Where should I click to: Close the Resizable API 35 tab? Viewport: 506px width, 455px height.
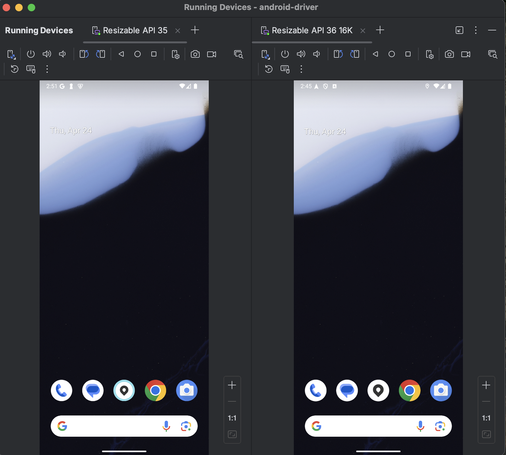click(178, 31)
